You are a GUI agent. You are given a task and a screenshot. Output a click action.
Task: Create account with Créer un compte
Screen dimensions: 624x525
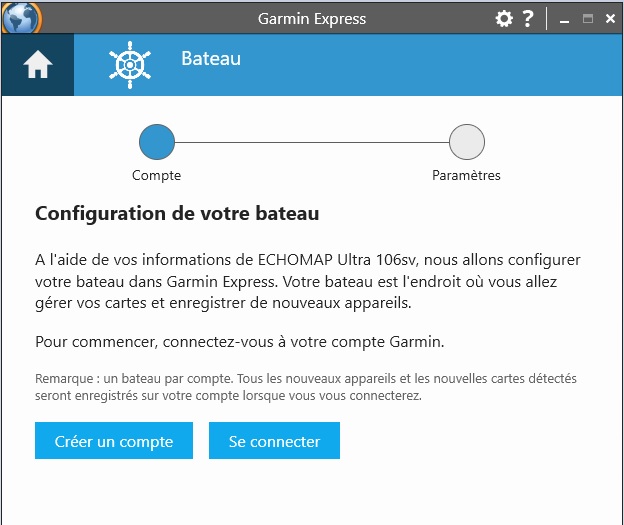pyautogui.click(x=114, y=441)
